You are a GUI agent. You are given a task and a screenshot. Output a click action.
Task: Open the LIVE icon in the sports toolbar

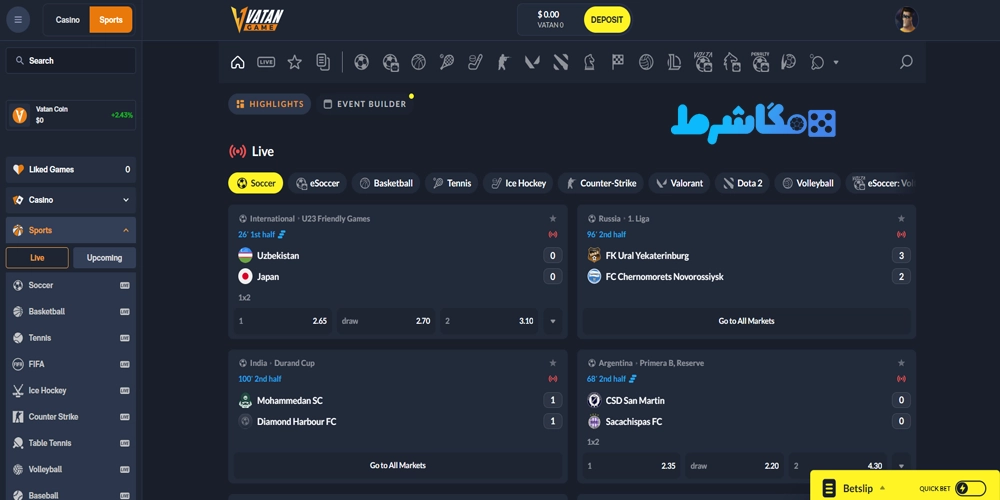266,62
